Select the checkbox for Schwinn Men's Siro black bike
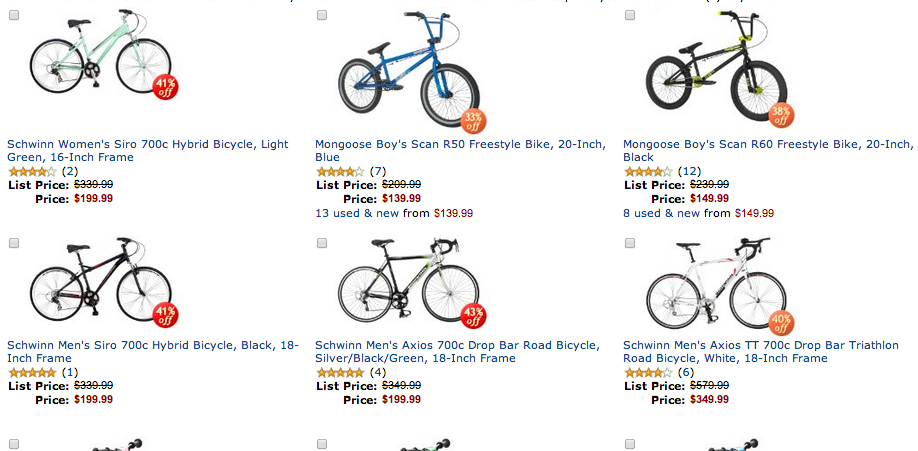The height and width of the screenshot is (451, 918). (x=14, y=243)
